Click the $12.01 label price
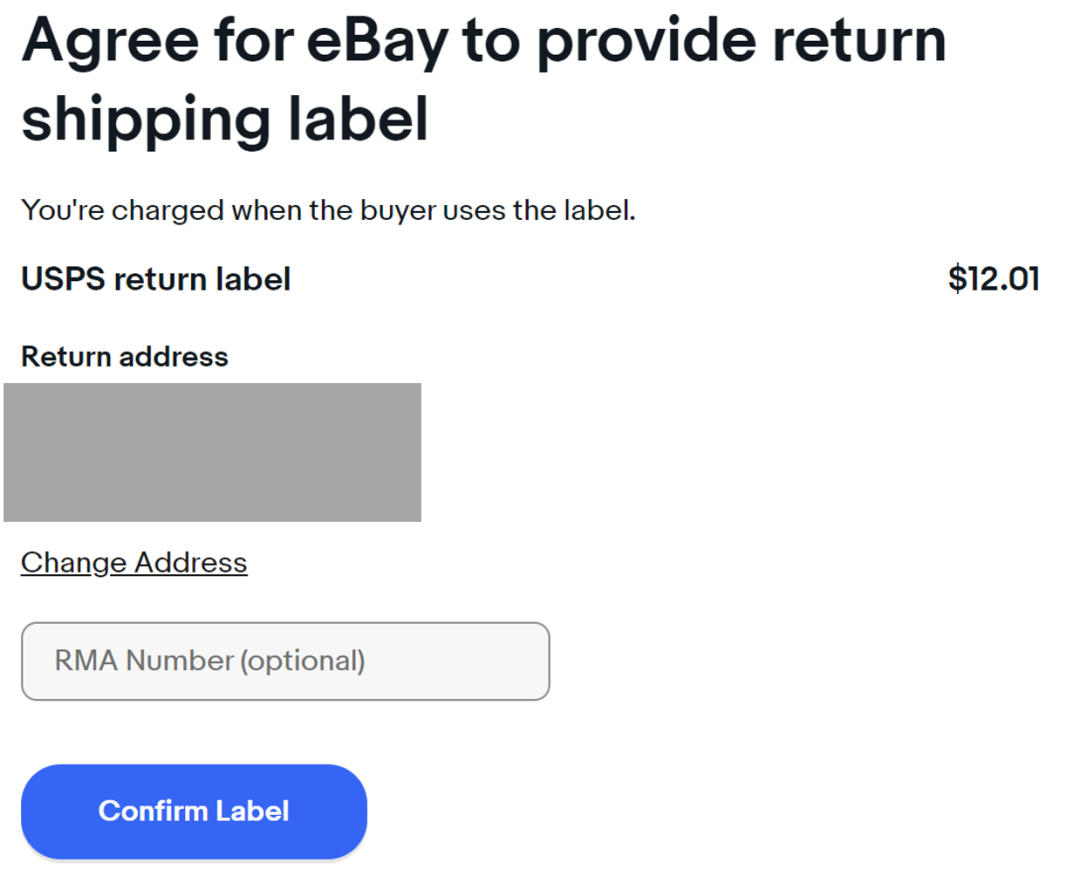 tap(994, 280)
